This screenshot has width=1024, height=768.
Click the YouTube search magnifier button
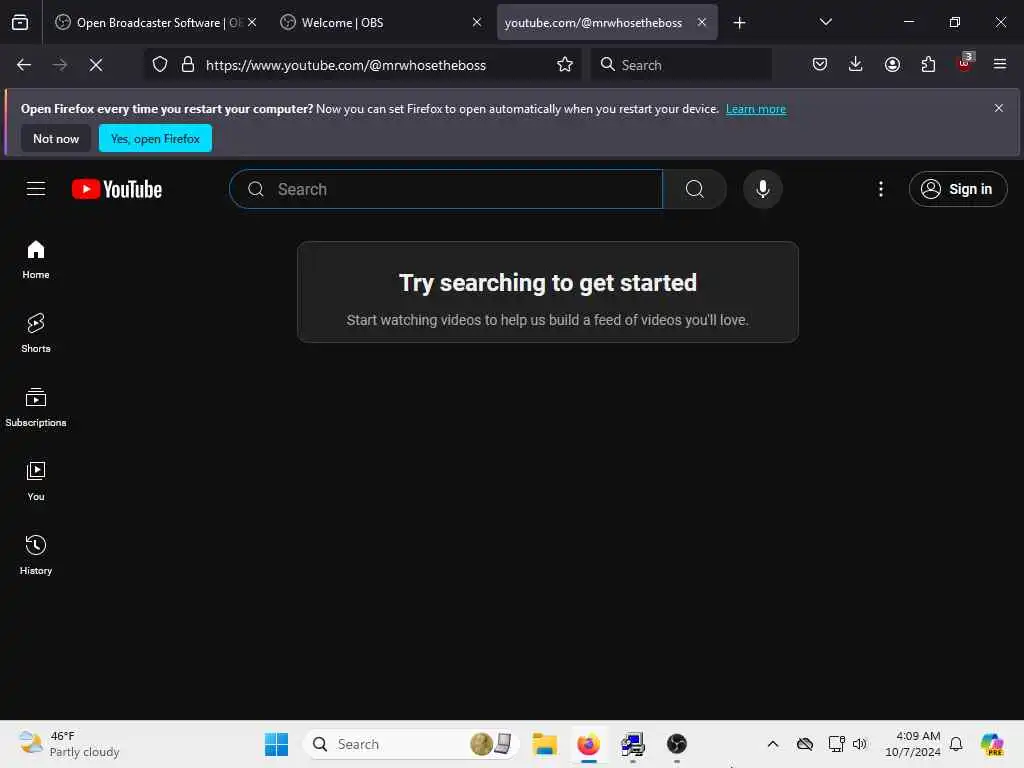pyautogui.click(x=695, y=189)
